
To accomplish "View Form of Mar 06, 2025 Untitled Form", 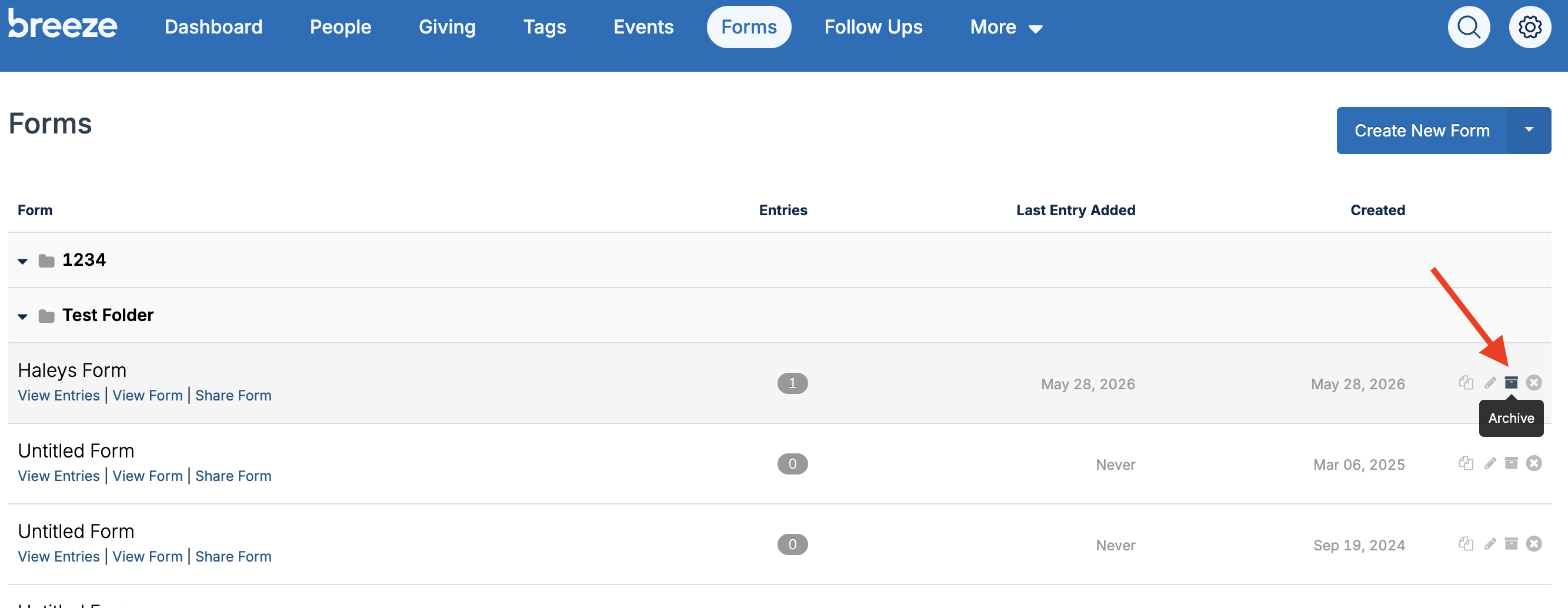I will coord(147,476).
